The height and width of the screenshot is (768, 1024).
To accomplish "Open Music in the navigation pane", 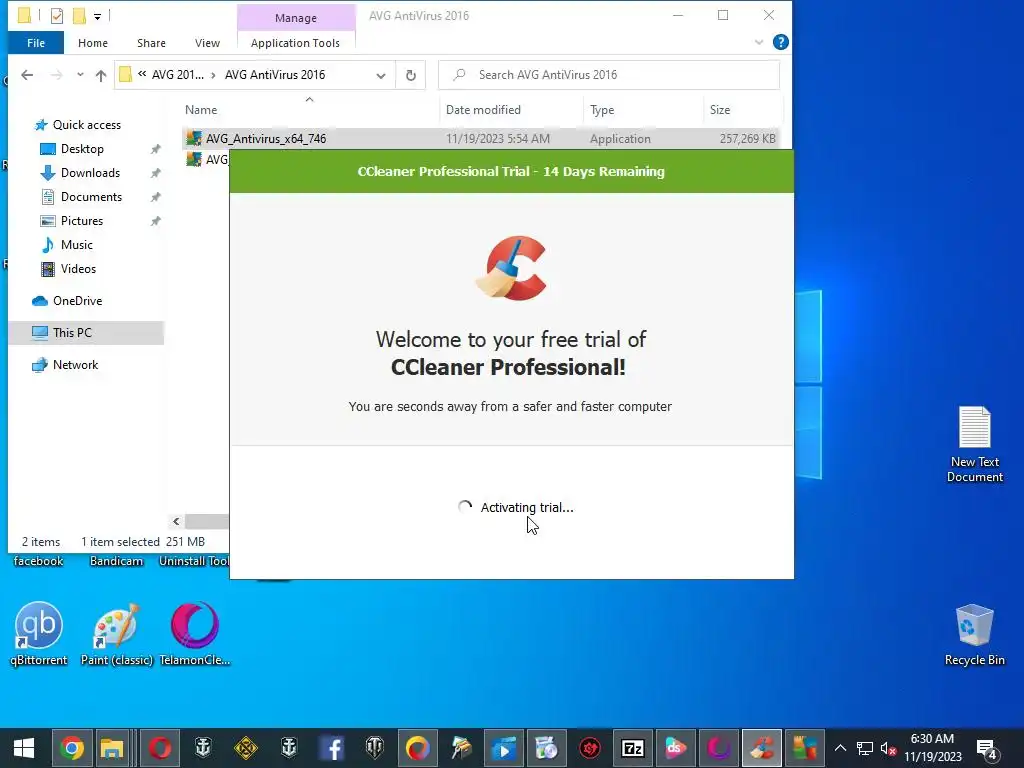I will 76,245.
